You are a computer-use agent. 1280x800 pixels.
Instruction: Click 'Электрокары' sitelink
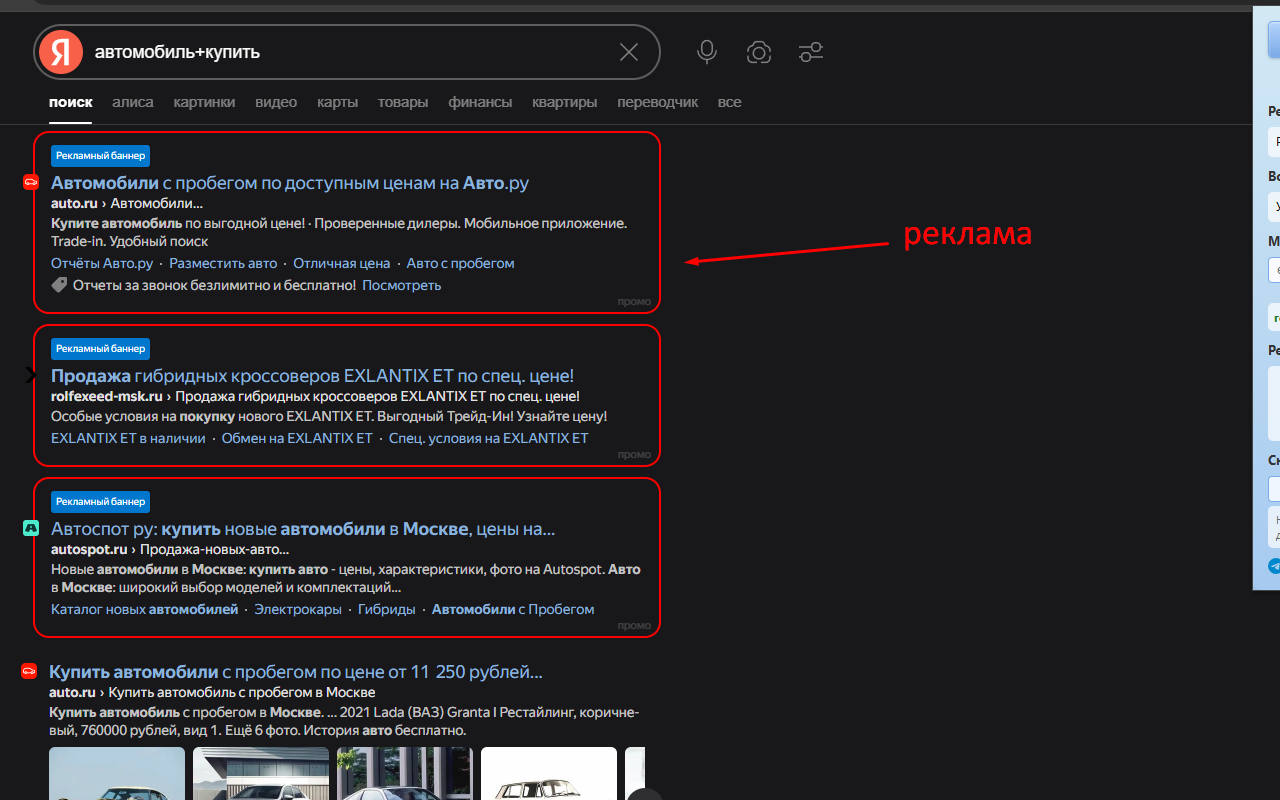[x=298, y=609]
